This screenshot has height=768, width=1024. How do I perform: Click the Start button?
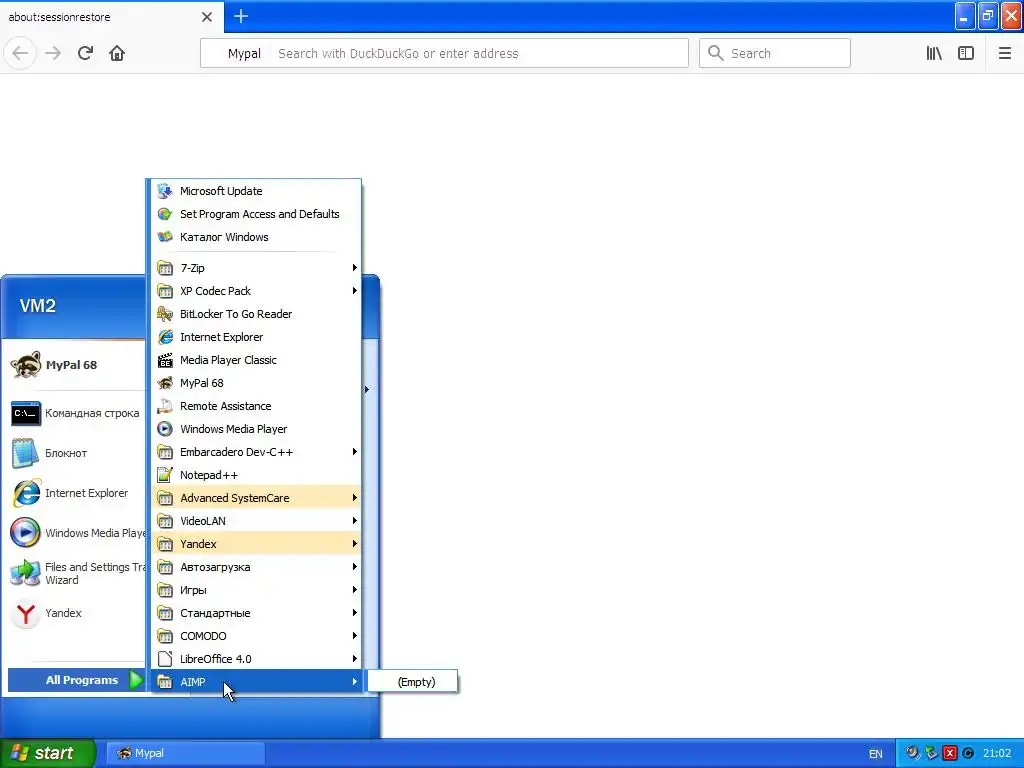pyautogui.click(x=48, y=753)
